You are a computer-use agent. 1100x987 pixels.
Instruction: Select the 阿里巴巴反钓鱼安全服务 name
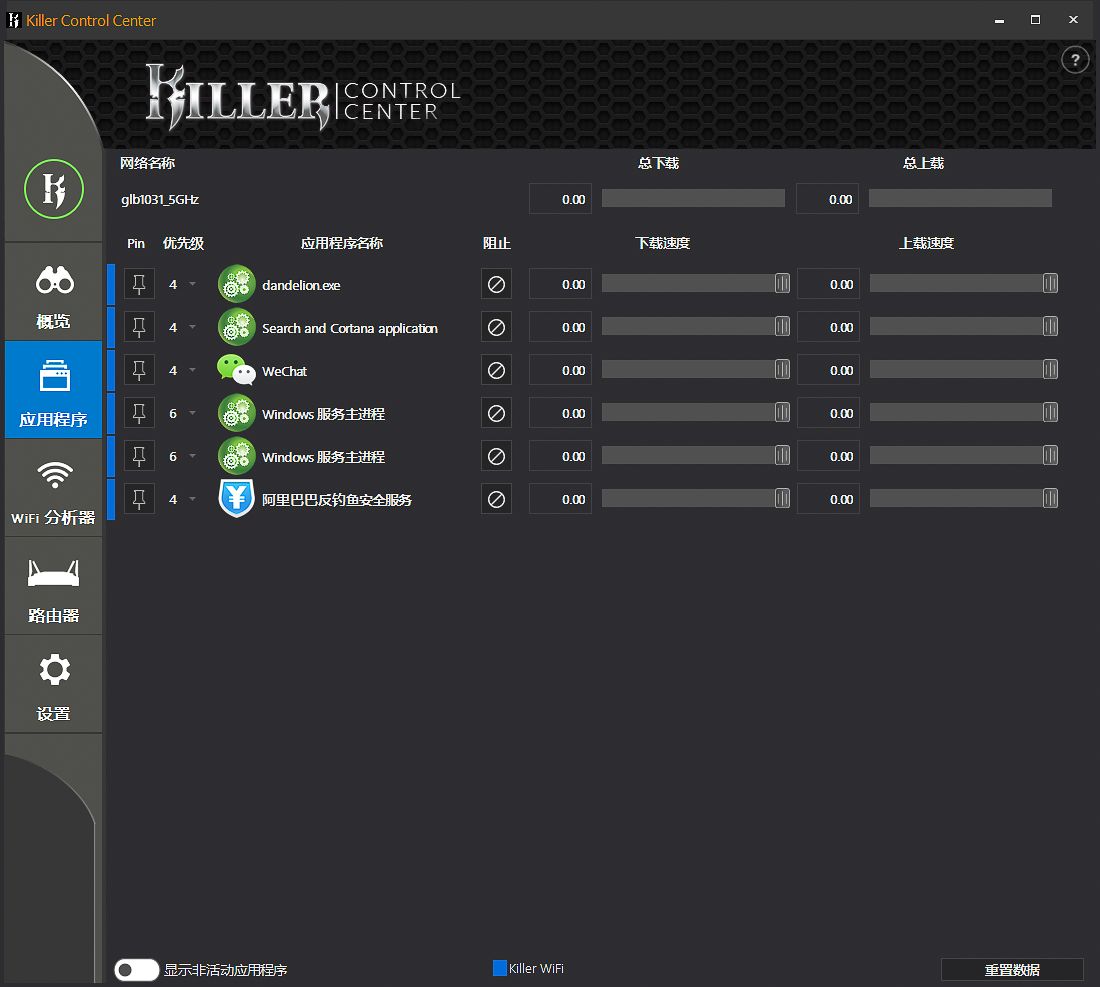pos(337,500)
